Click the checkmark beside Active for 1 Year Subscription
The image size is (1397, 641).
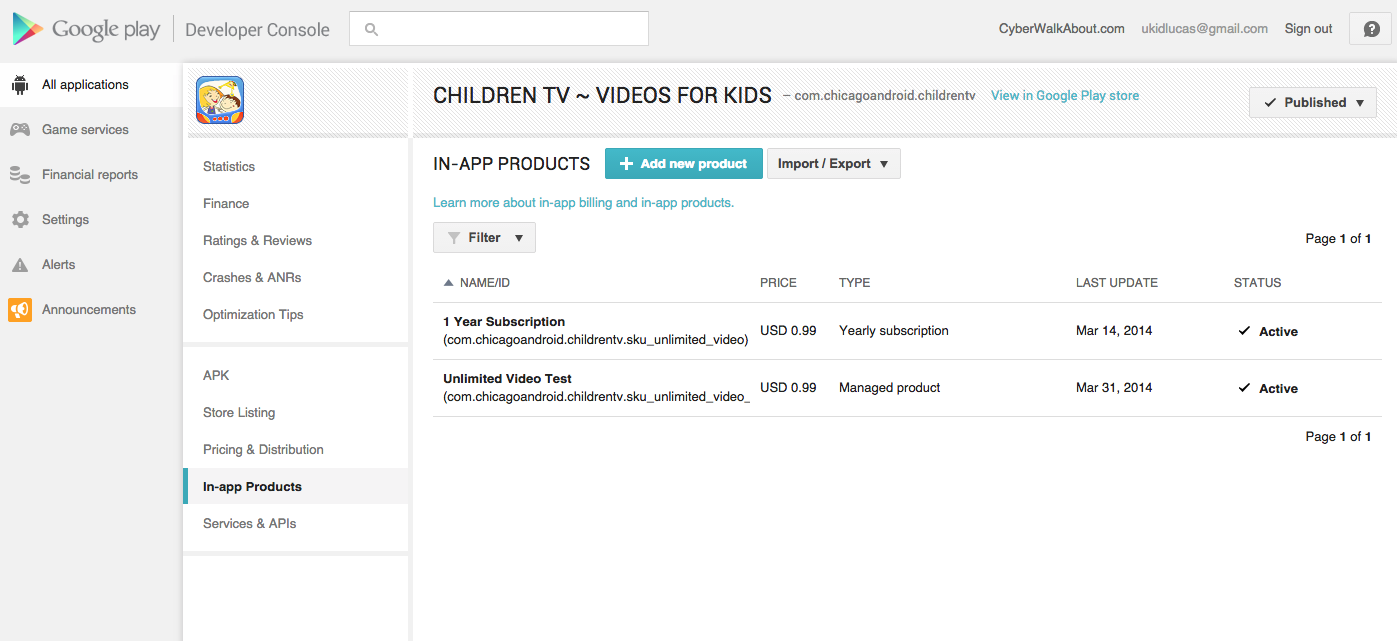pos(1244,331)
